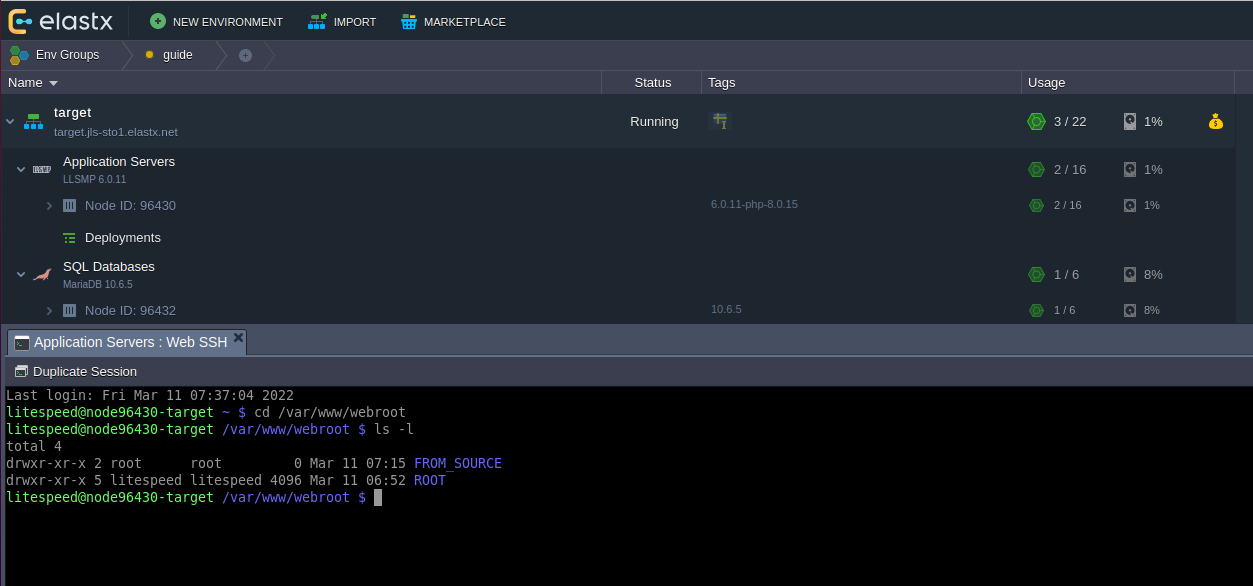The height and width of the screenshot is (586, 1253).
Task: Click the New Environment button
Action: [216, 21]
